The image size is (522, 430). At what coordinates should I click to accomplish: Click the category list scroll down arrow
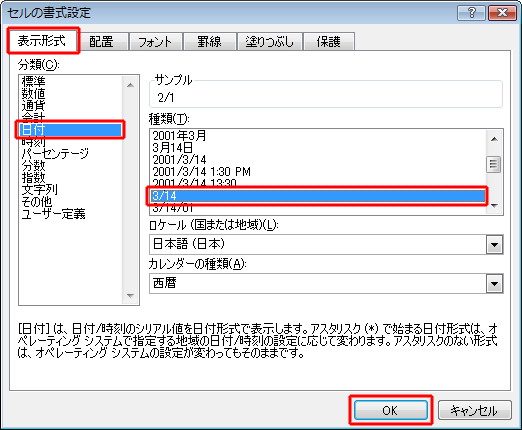(131, 296)
